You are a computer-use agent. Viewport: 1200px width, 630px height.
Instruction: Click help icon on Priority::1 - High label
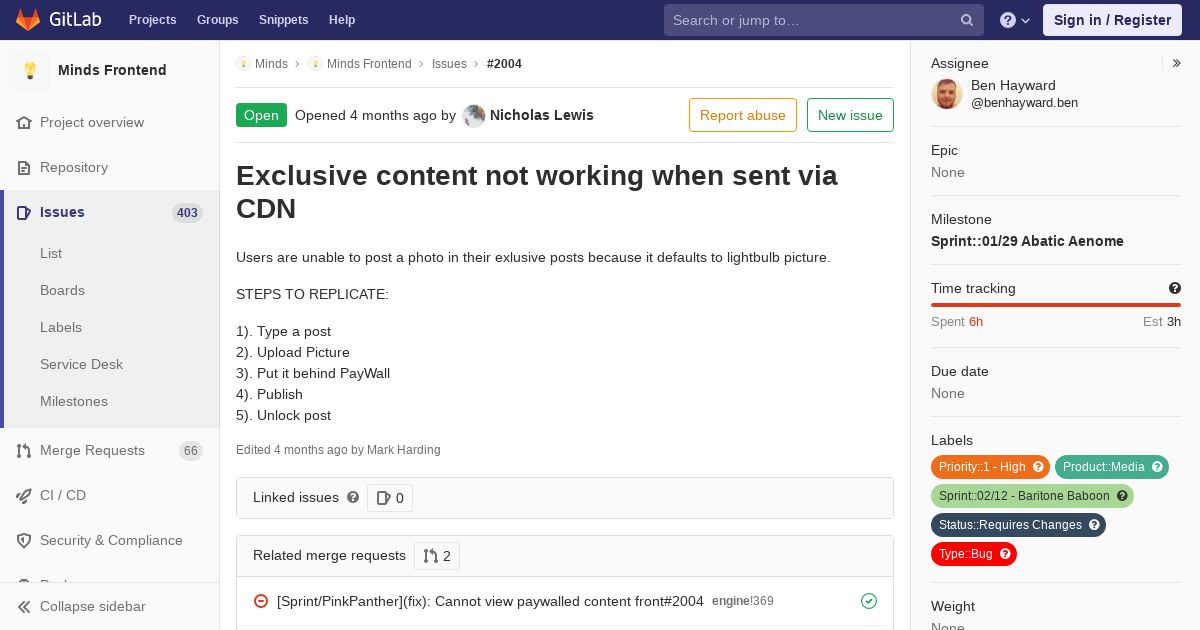1038,467
